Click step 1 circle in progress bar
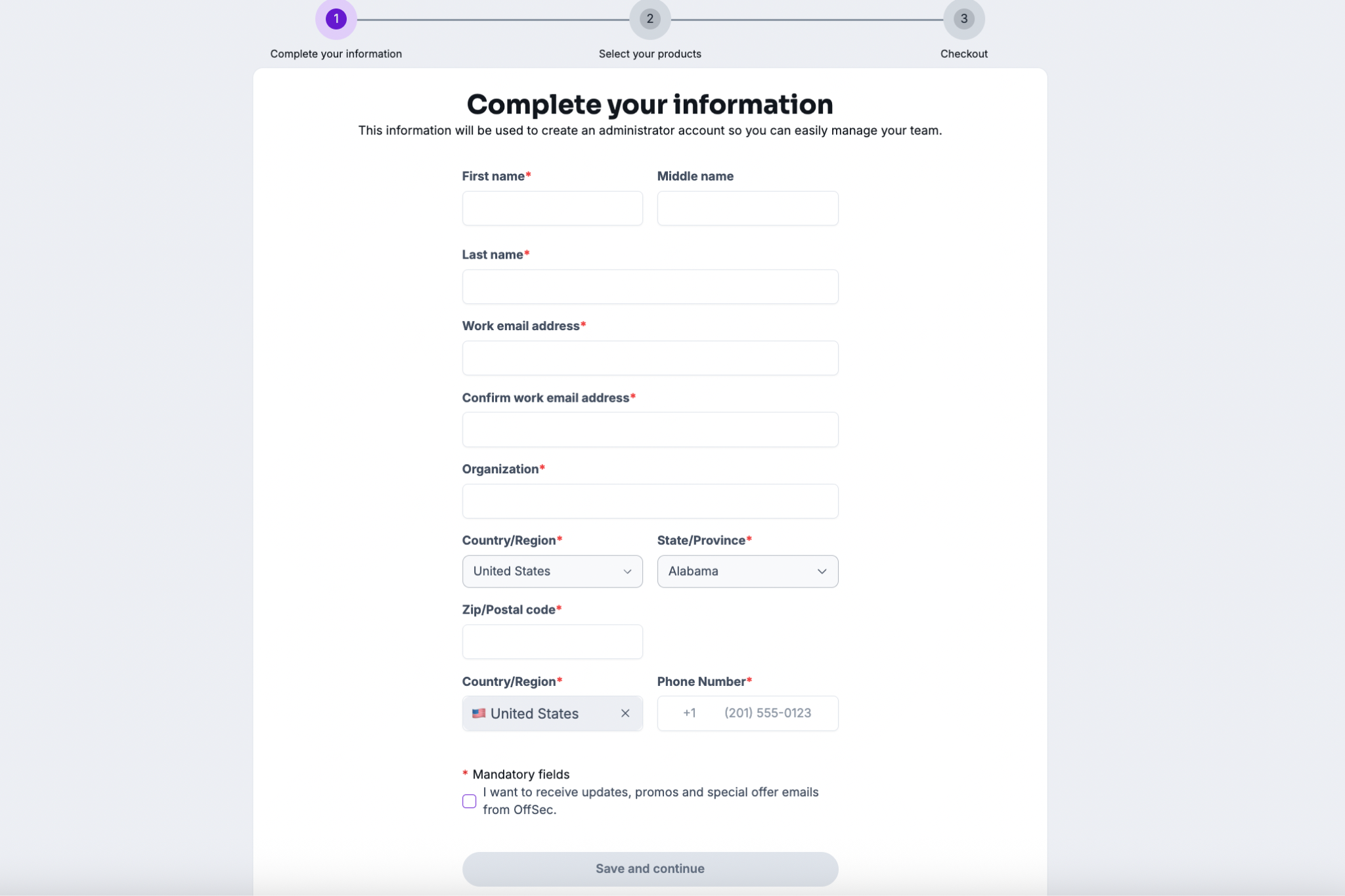The width and height of the screenshot is (1345, 896). pyautogui.click(x=336, y=19)
